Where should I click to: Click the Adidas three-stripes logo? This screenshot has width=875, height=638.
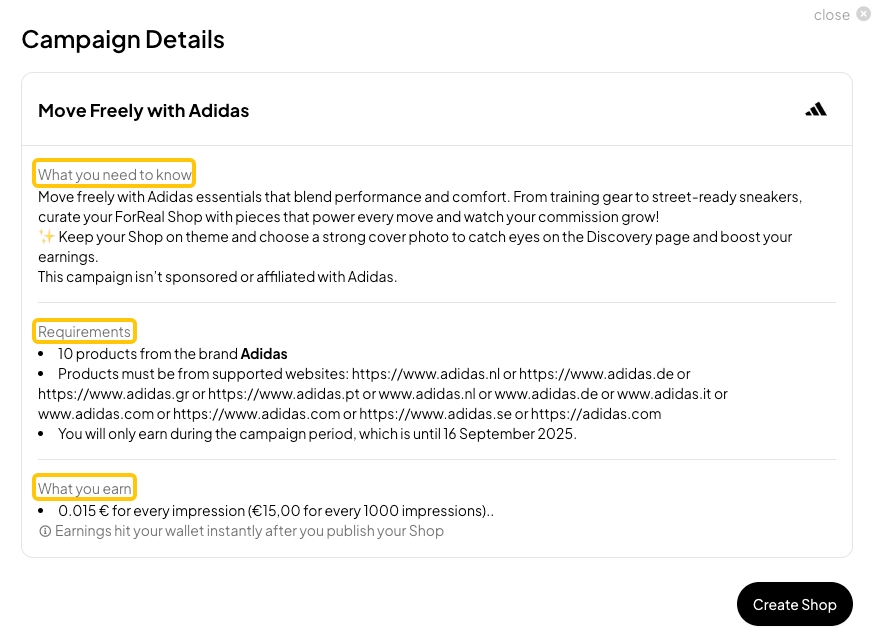(816, 110)
